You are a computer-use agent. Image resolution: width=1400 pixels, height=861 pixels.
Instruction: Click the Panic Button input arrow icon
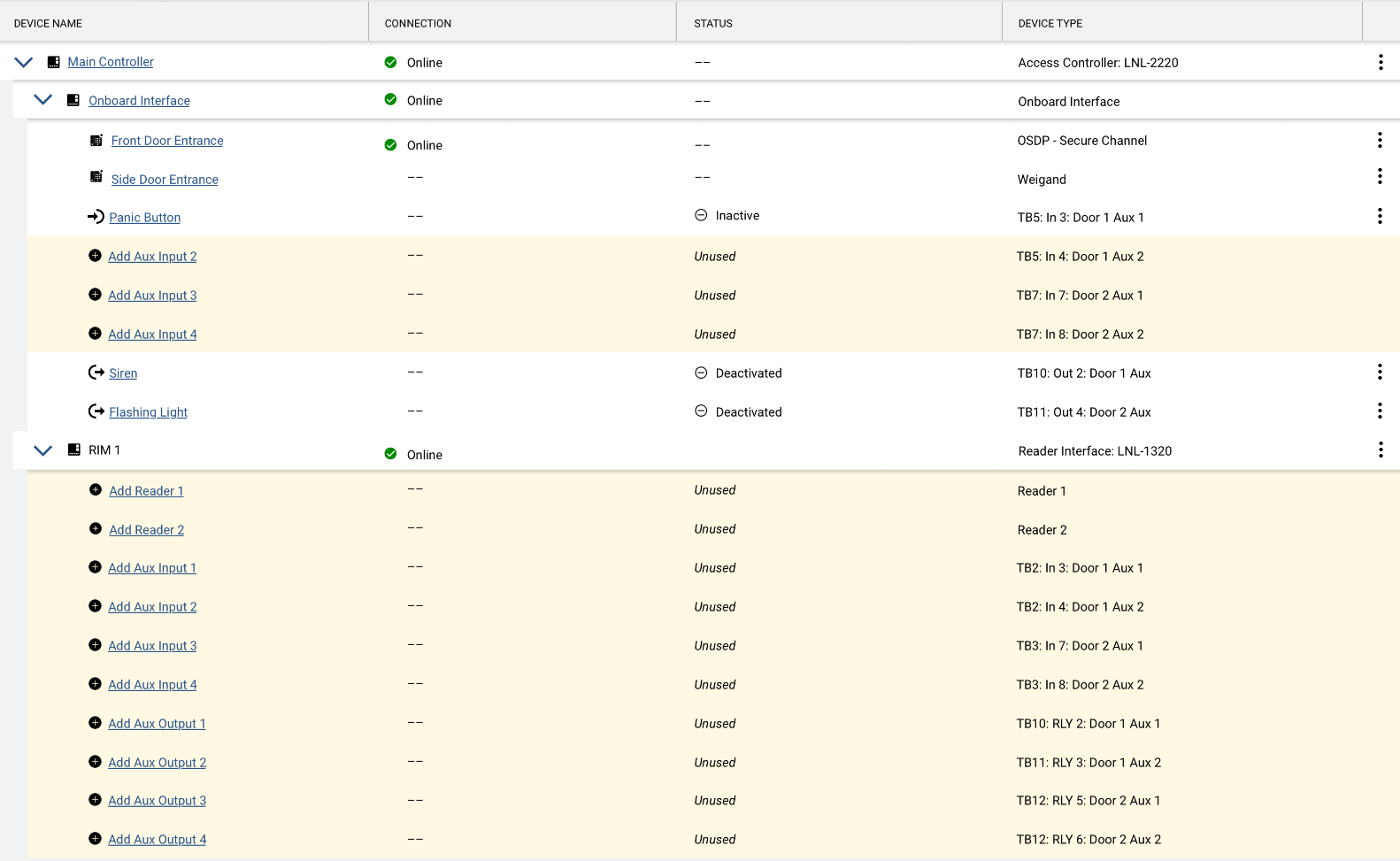96,217
